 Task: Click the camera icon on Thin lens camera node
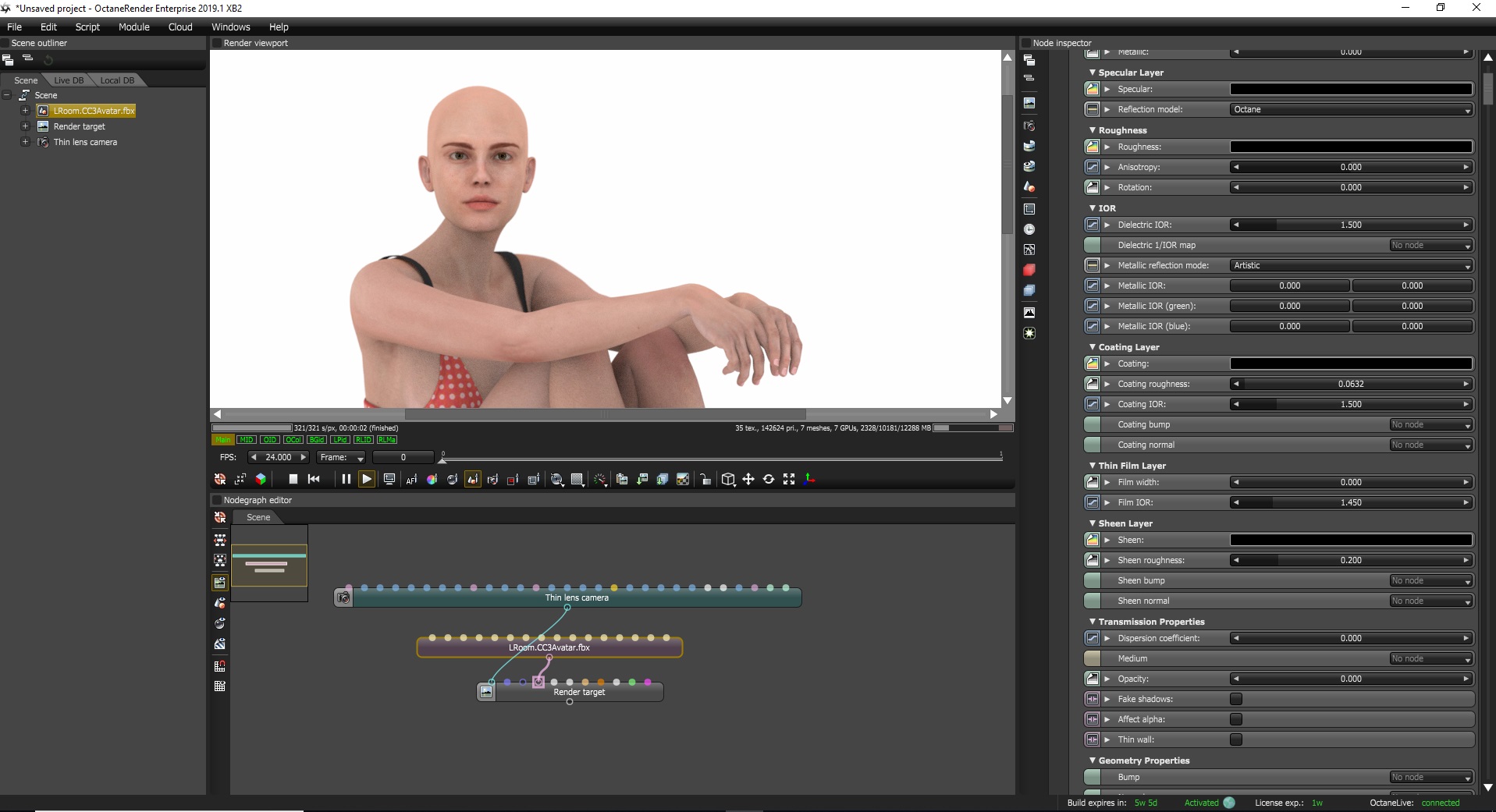point(343,598)
